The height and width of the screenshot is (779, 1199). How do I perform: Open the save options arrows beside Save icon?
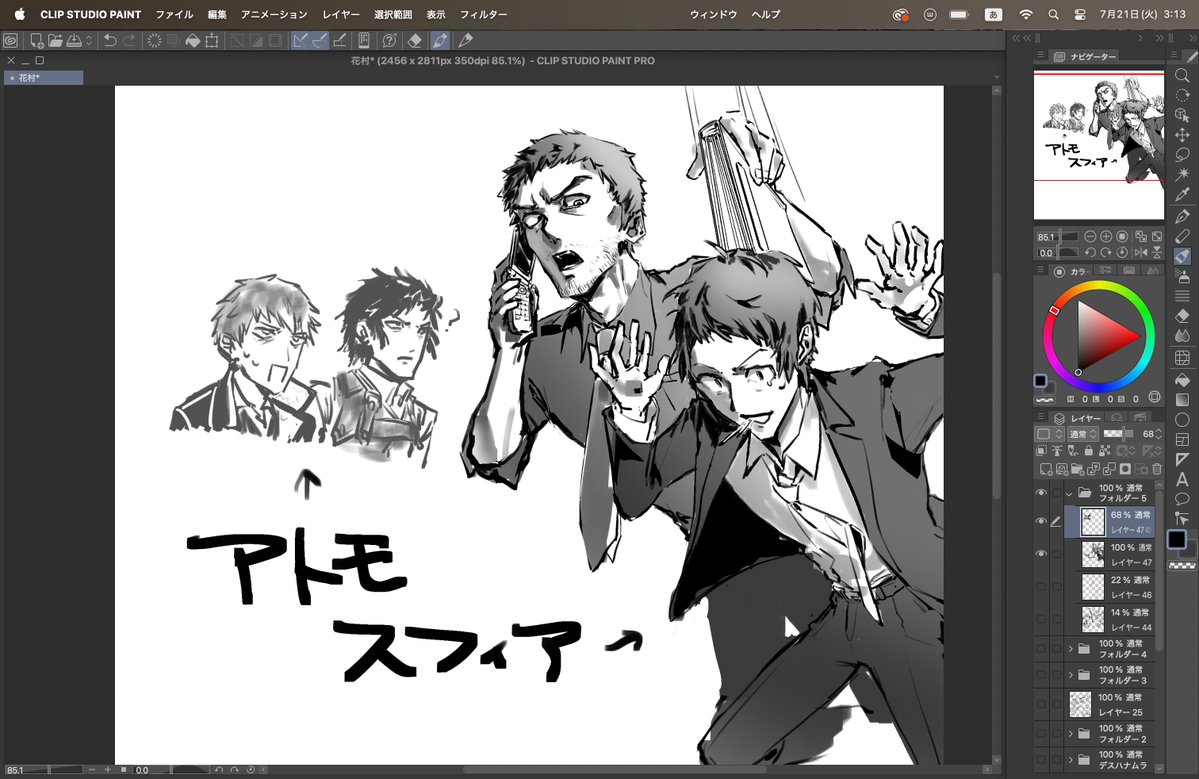(x=89, y=41)
